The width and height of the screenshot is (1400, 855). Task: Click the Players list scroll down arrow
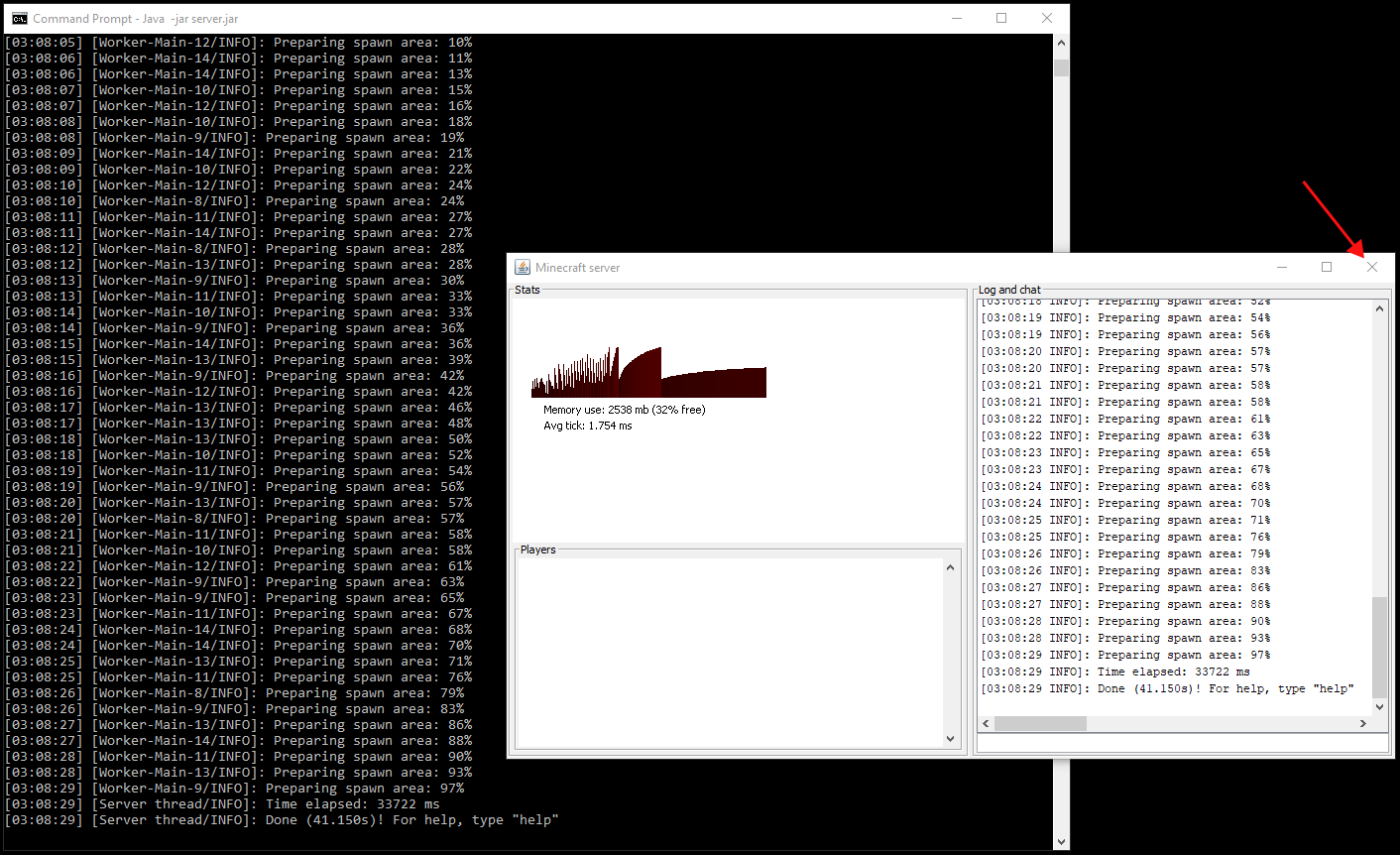tap(950, 738)
